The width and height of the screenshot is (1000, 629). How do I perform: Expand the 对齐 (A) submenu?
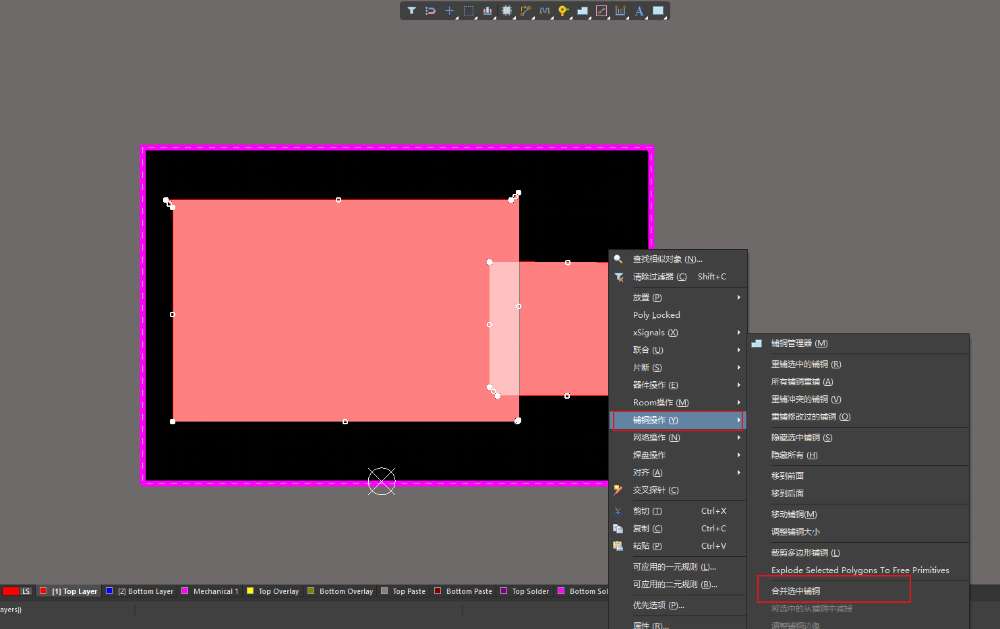(x=678, y=473)
